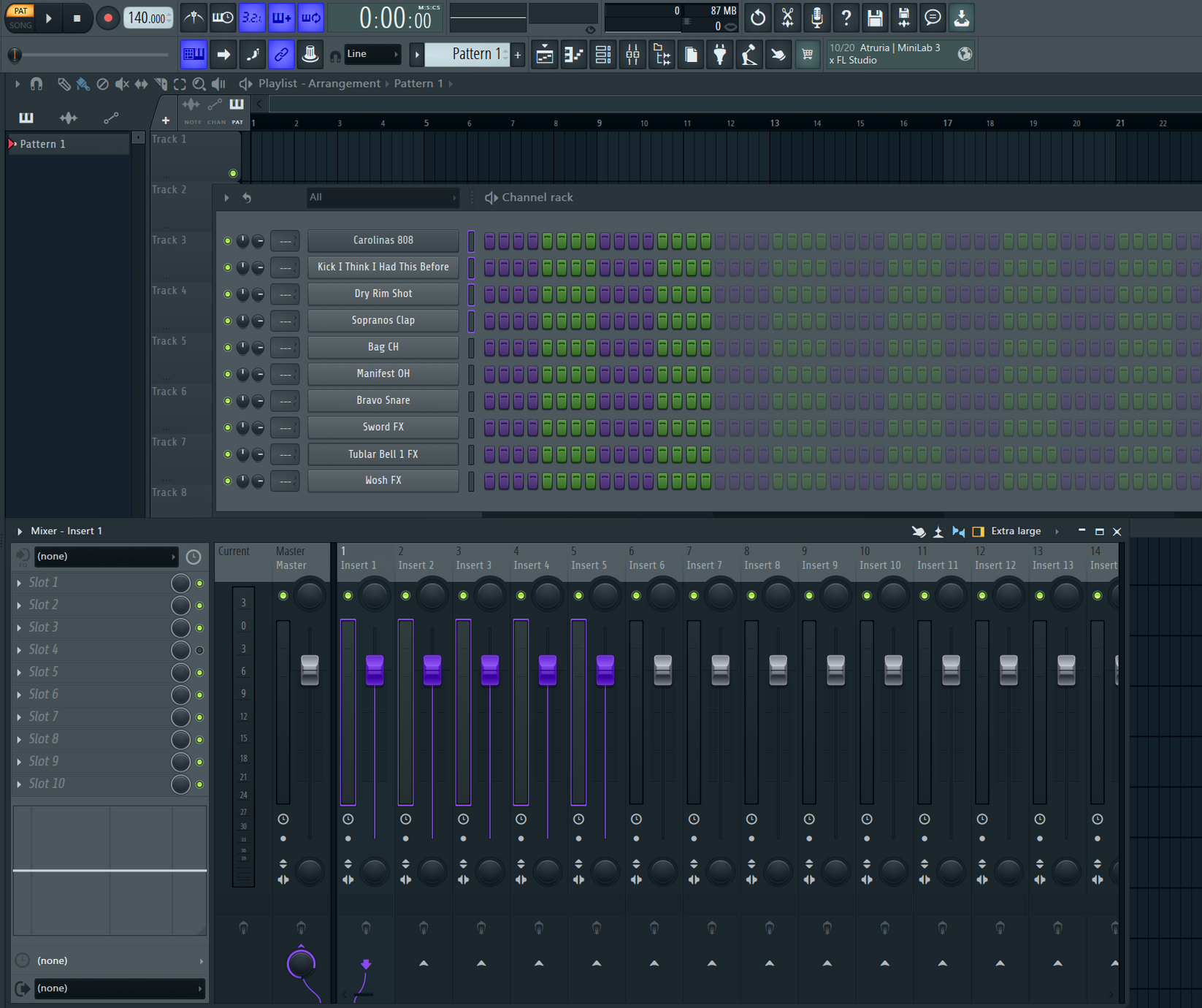Screen dimensions: 1202x1008
Task: Toggle loop recording mode
Action: tap(310, 18)
